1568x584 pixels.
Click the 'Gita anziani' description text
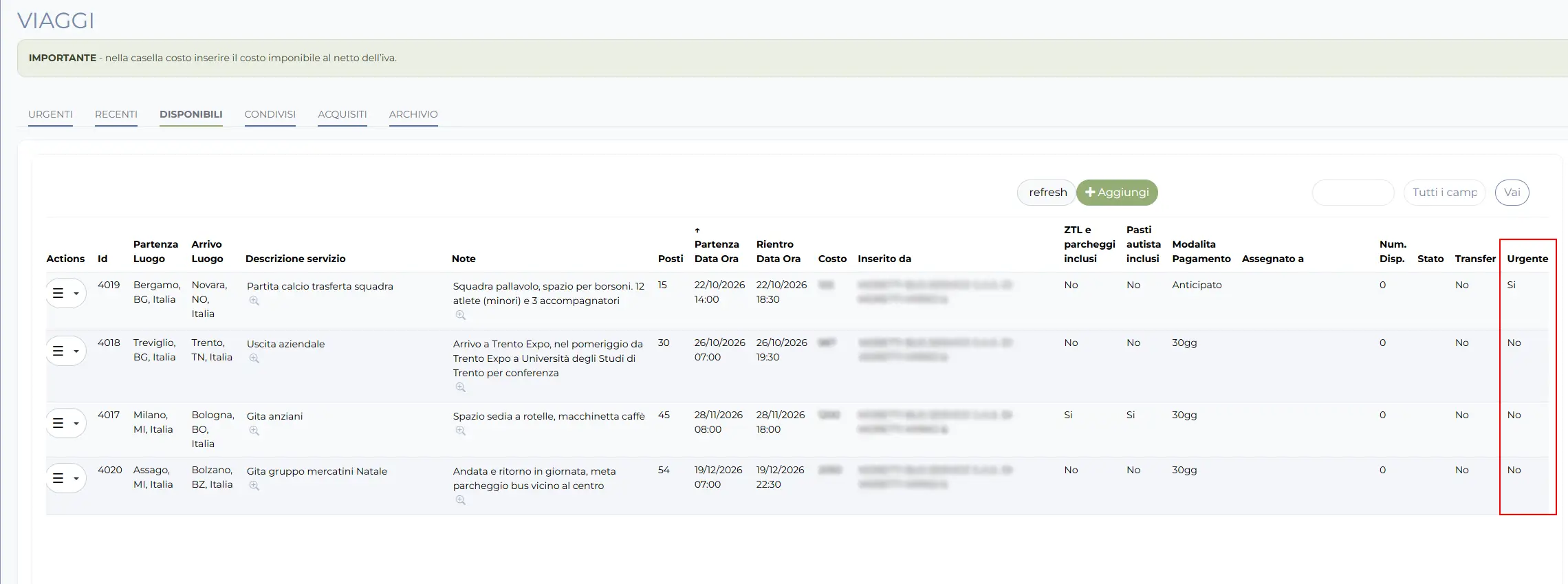coord(275,416)
